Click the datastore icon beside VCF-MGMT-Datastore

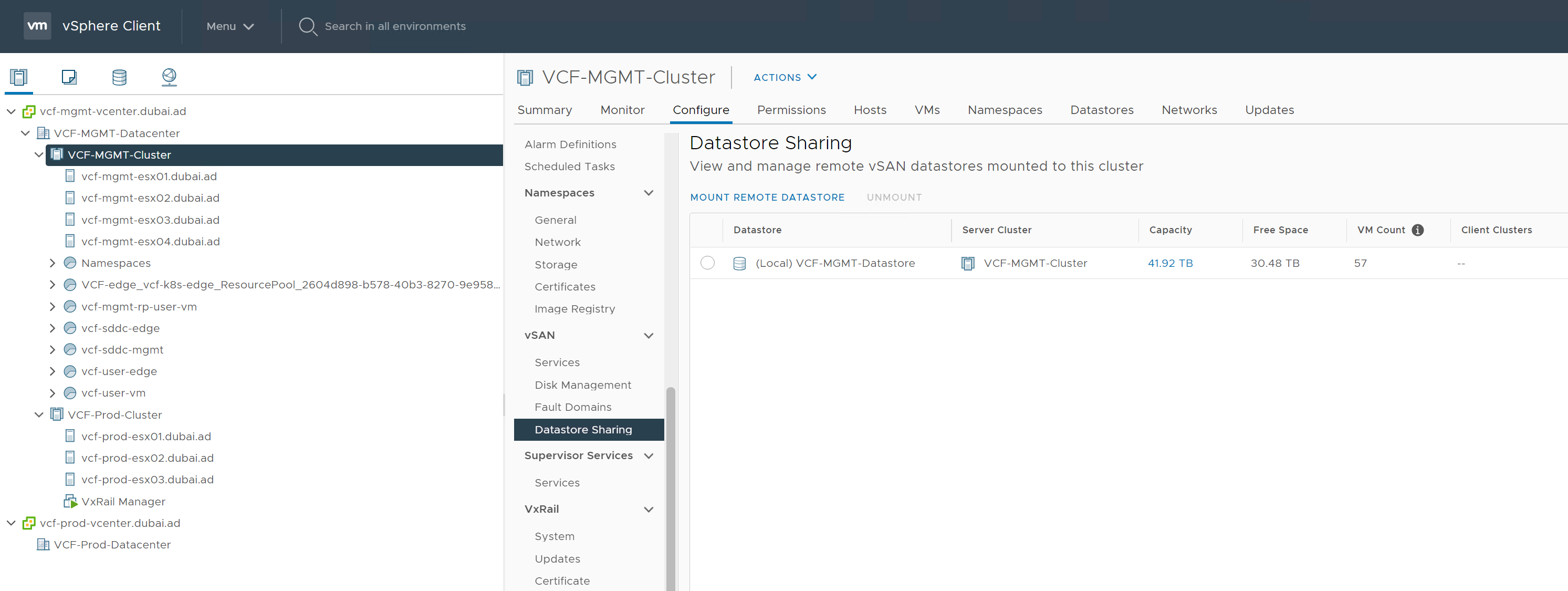[x=739, y=263]
